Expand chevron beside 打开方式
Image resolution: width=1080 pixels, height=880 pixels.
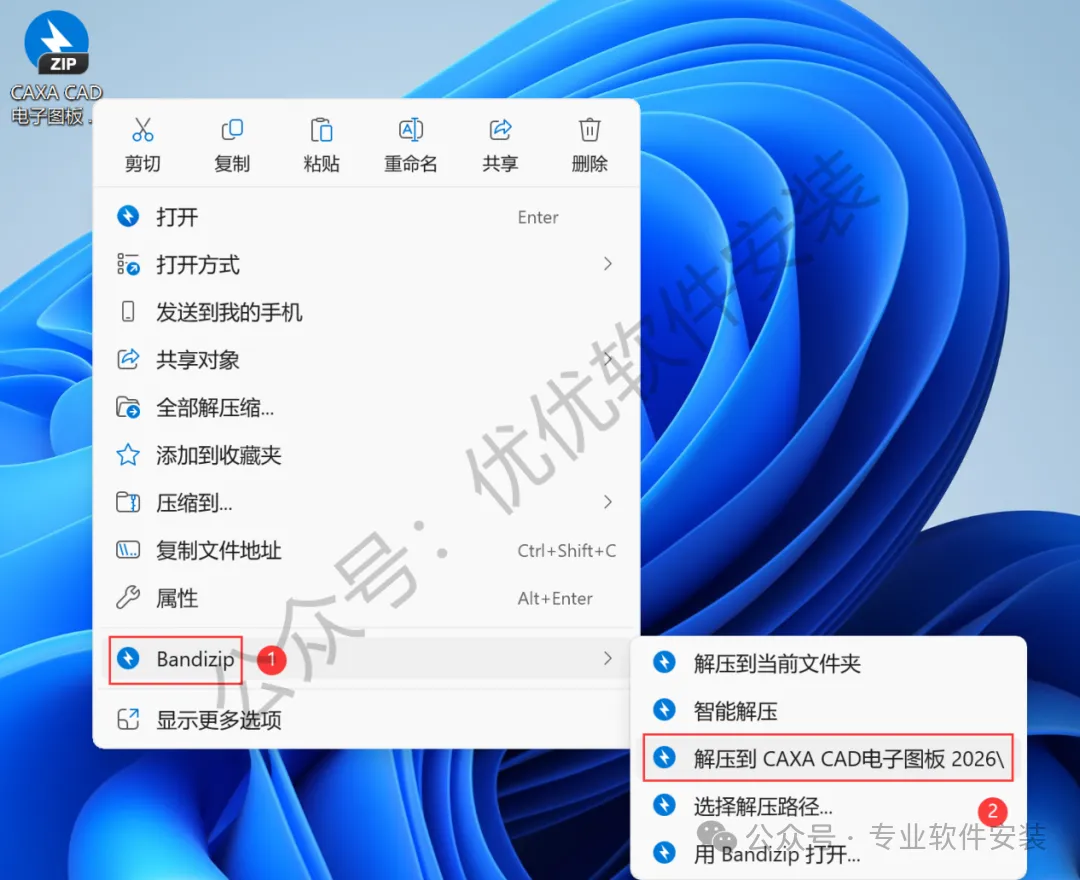pyautogui.click(x=608, y=264)
